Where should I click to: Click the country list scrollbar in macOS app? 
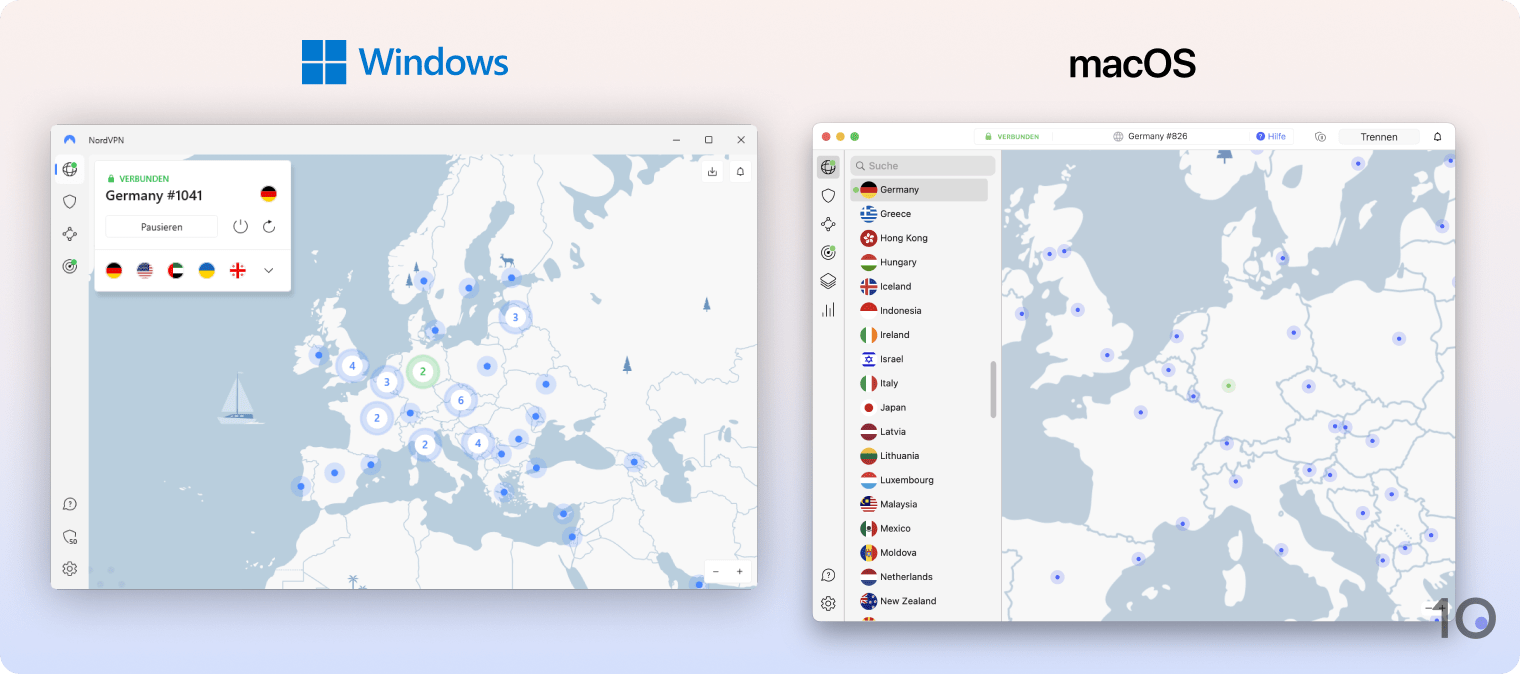993,390
